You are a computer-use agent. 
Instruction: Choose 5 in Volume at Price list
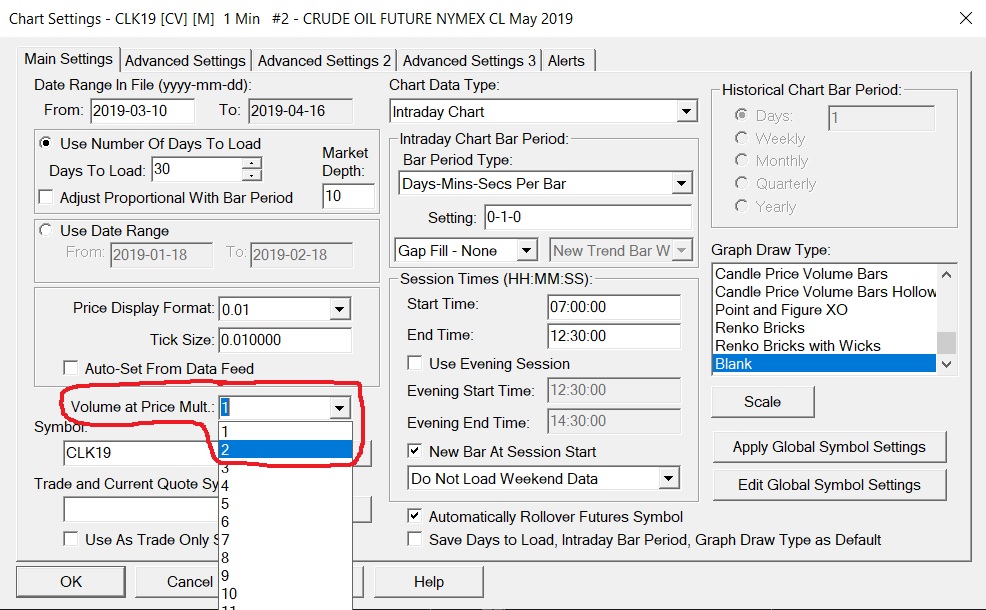tap(285, 504)
